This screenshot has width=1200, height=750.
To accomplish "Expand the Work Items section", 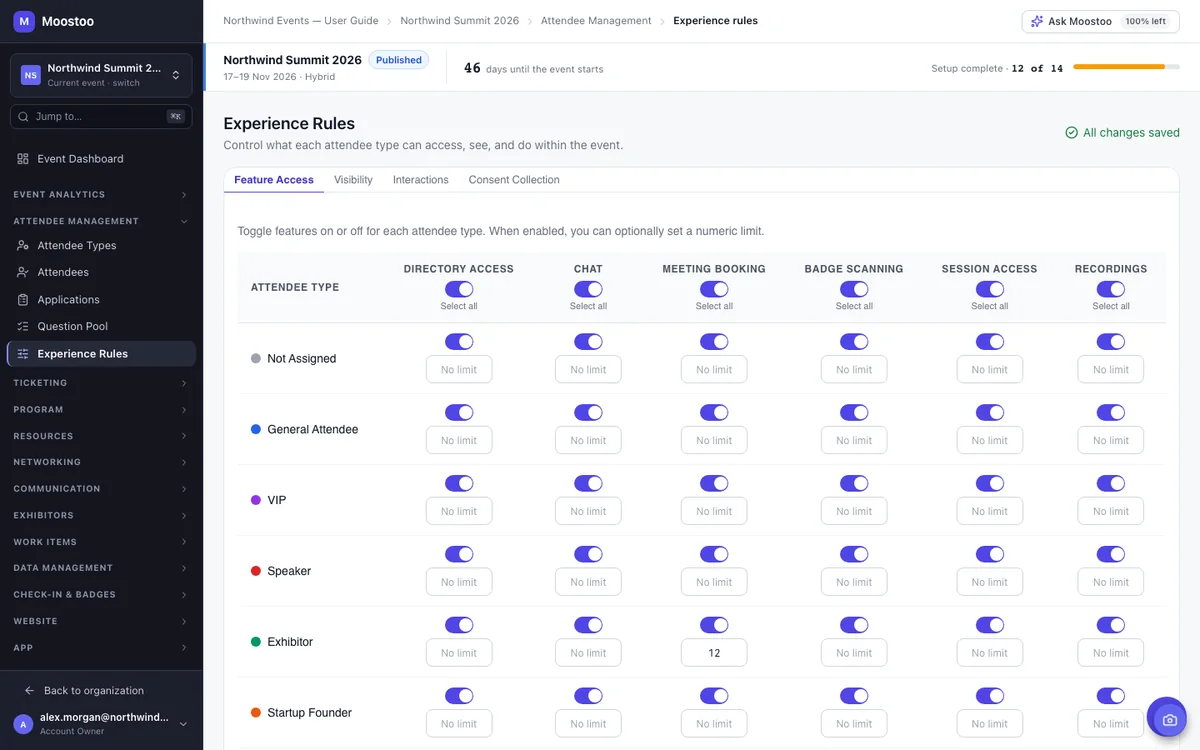I will pos(101,542).
